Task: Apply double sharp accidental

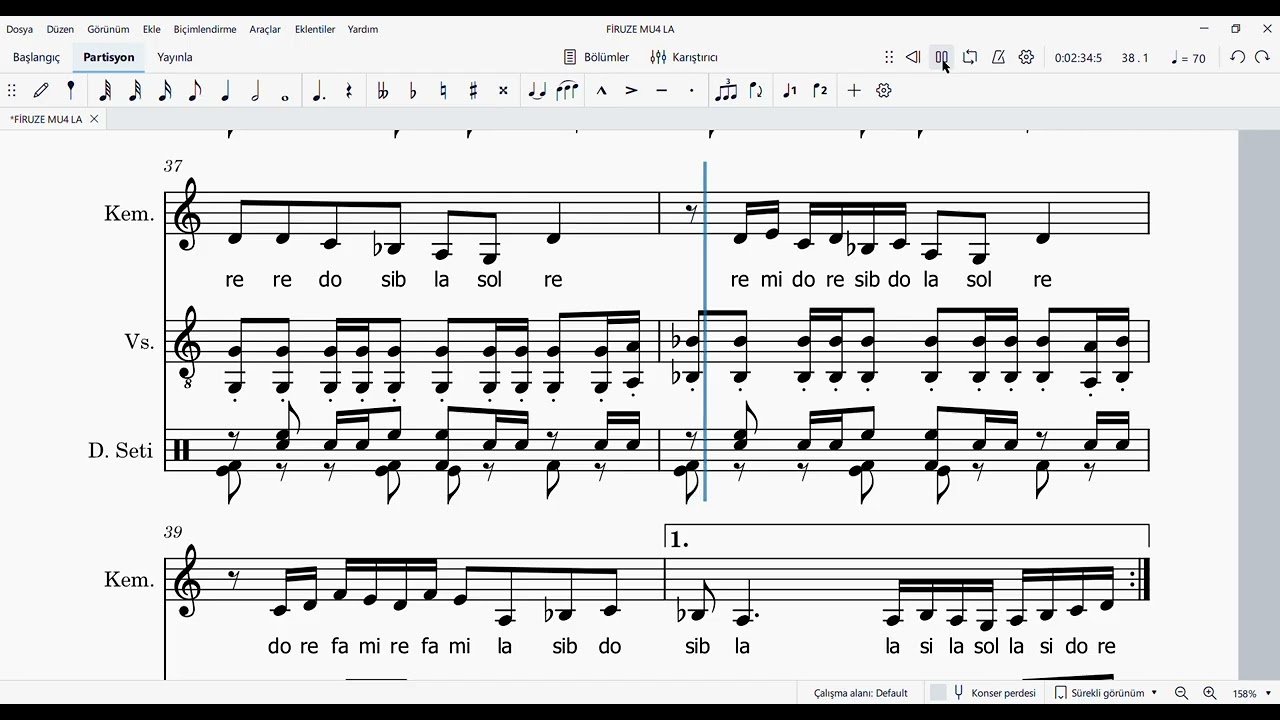Action: 503,90
